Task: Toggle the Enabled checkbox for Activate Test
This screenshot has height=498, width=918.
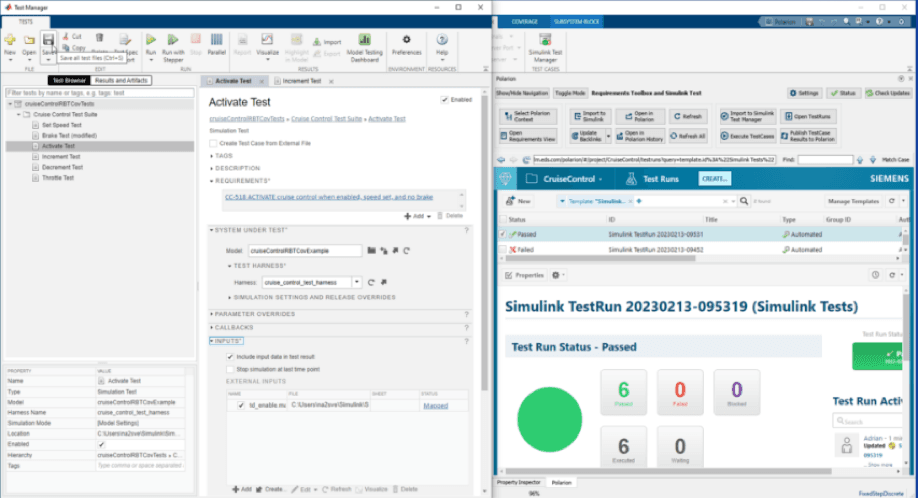Action: point(445,100)
